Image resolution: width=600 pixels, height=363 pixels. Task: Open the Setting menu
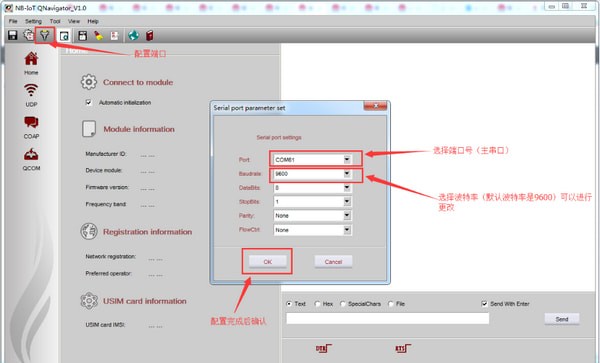pos(33,21)
